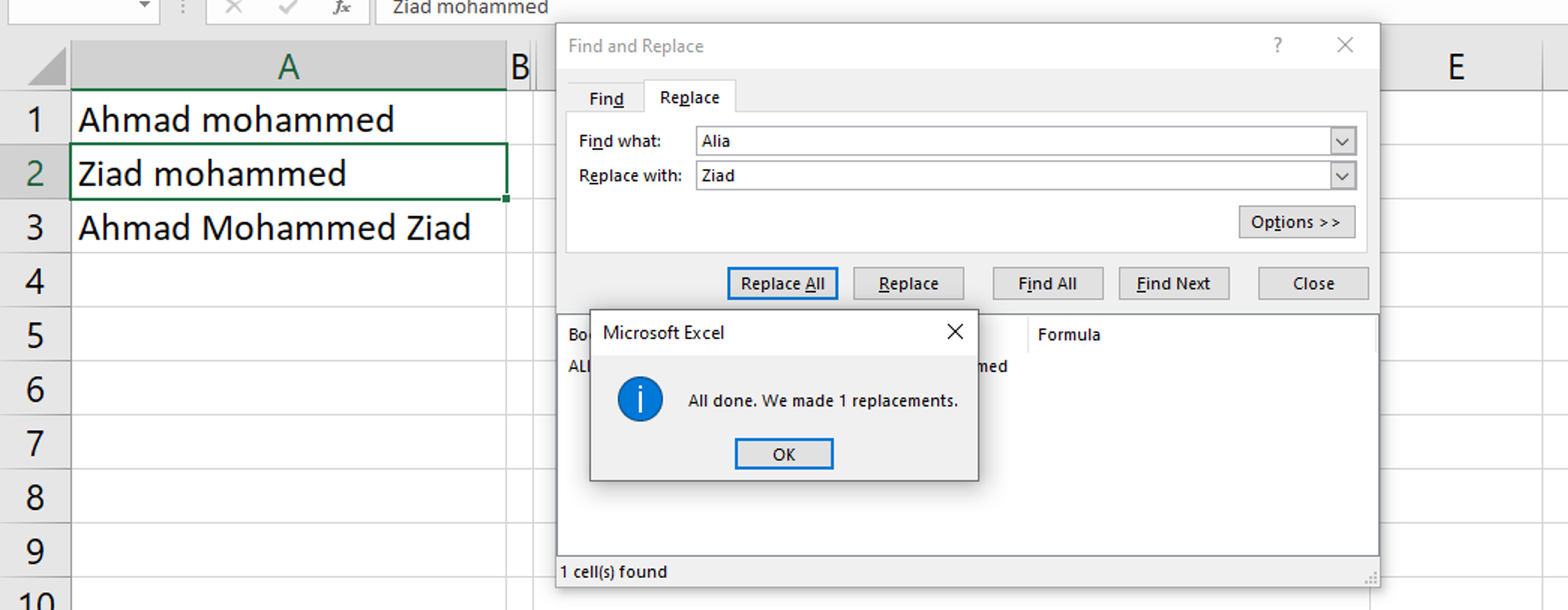Image resolution: width=1568 pixels, height=610 pixels.
Task: Click the Insert Function fx icon
Action: tap(342, 8)
